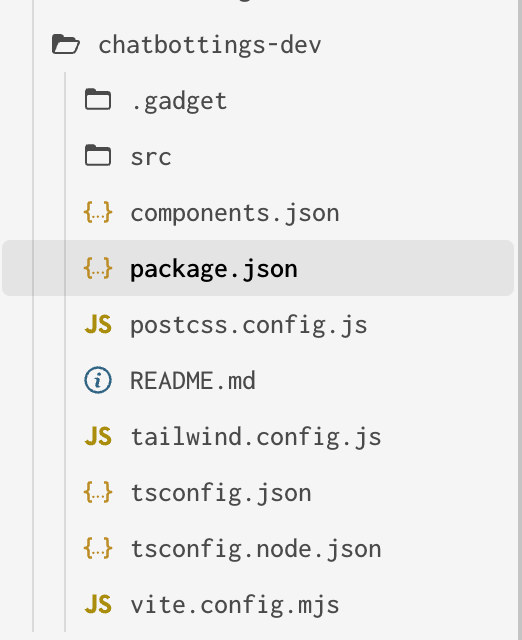Image resolution: width=522 pixels, height=640 pixels.
Task: Click the JS icon beside tailwind.config.js
Action: point(98,436)
